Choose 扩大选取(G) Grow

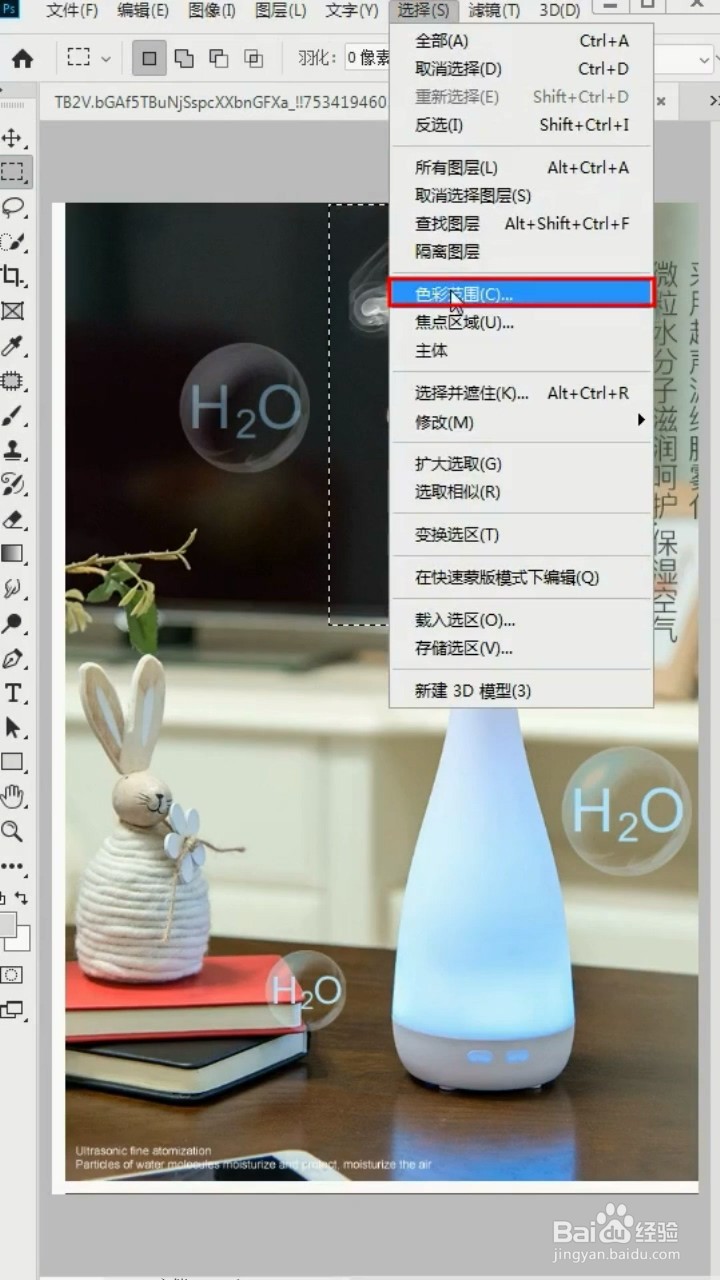tap(521, 464)
